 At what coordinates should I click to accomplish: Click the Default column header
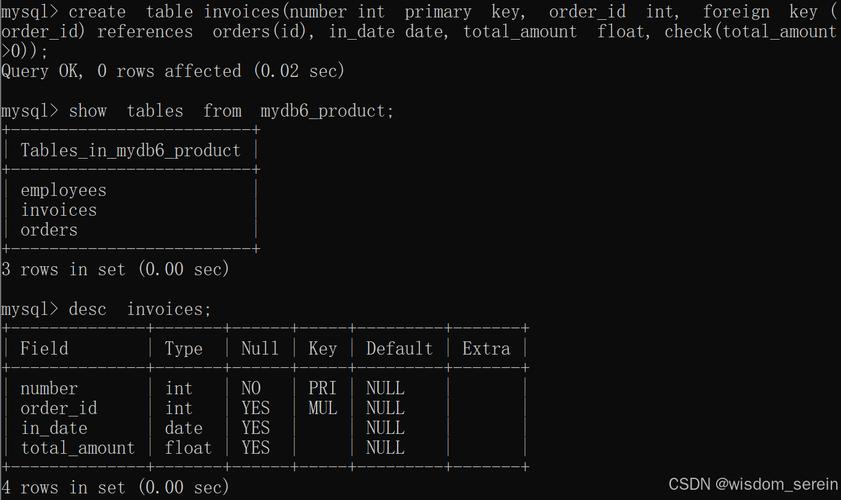click(x=399, y=349)
